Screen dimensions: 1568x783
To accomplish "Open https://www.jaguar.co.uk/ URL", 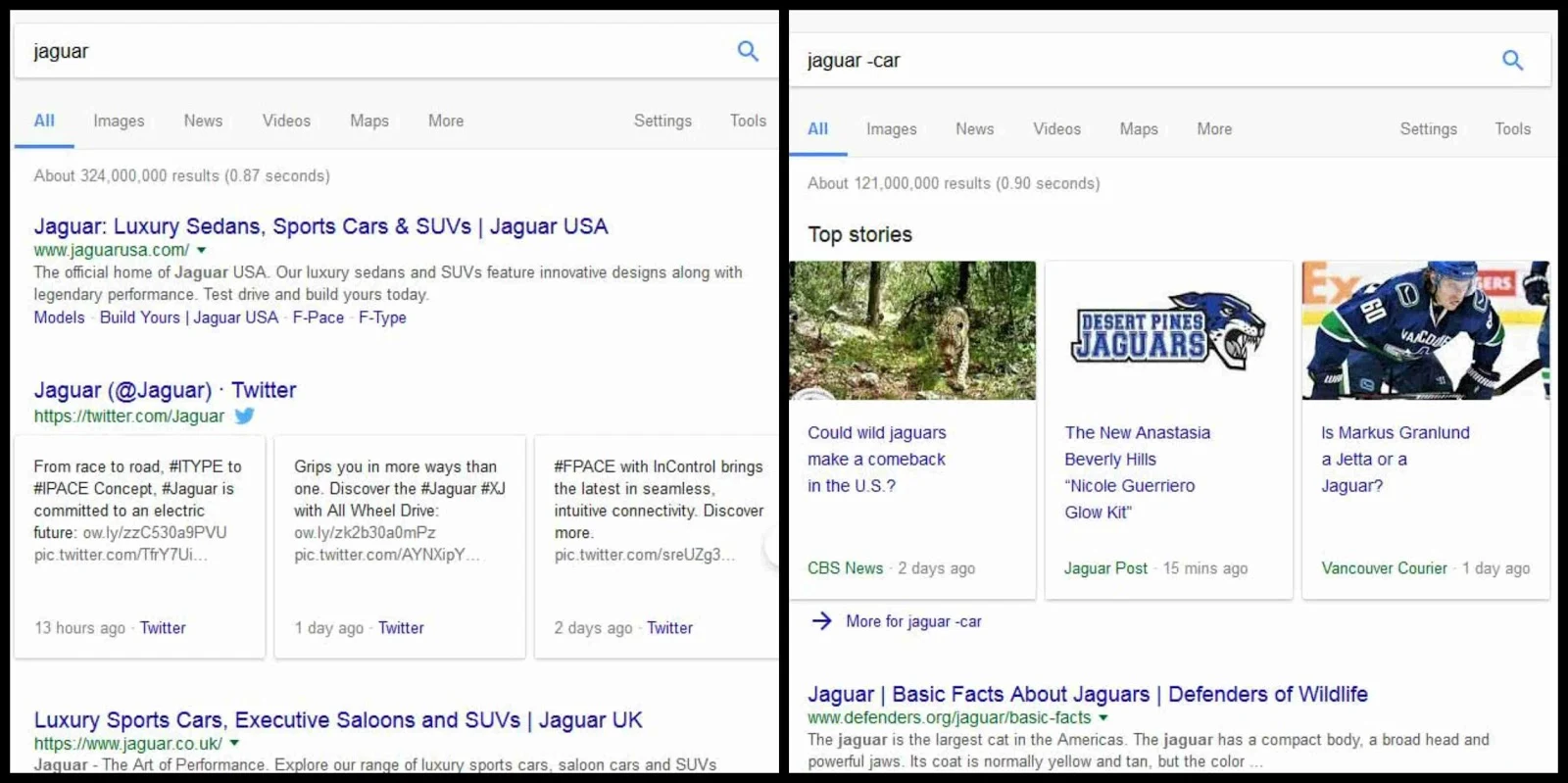I will [127, 744].
